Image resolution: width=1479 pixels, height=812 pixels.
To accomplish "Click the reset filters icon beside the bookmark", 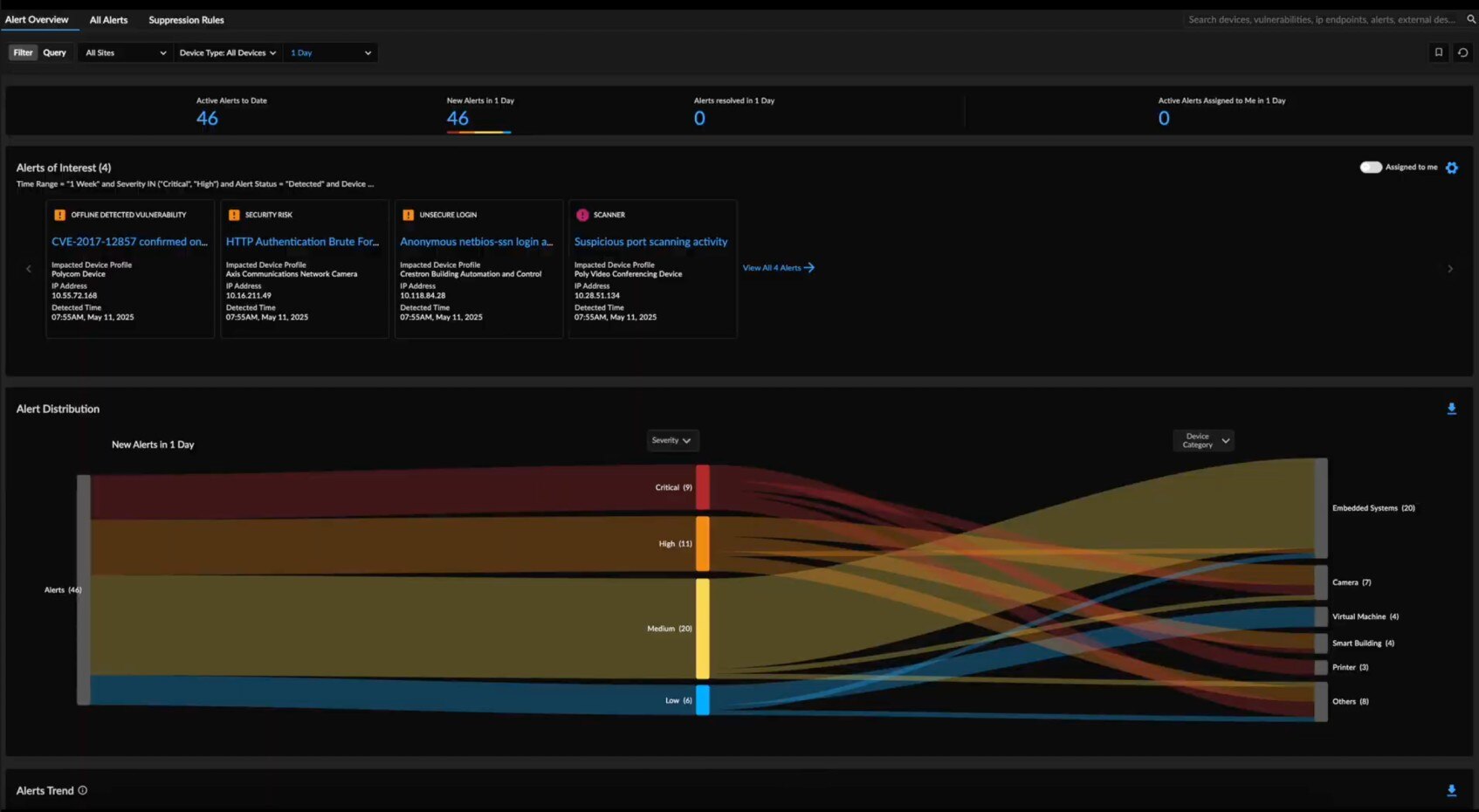I will pyautogui.click(x=1462, y=52).
